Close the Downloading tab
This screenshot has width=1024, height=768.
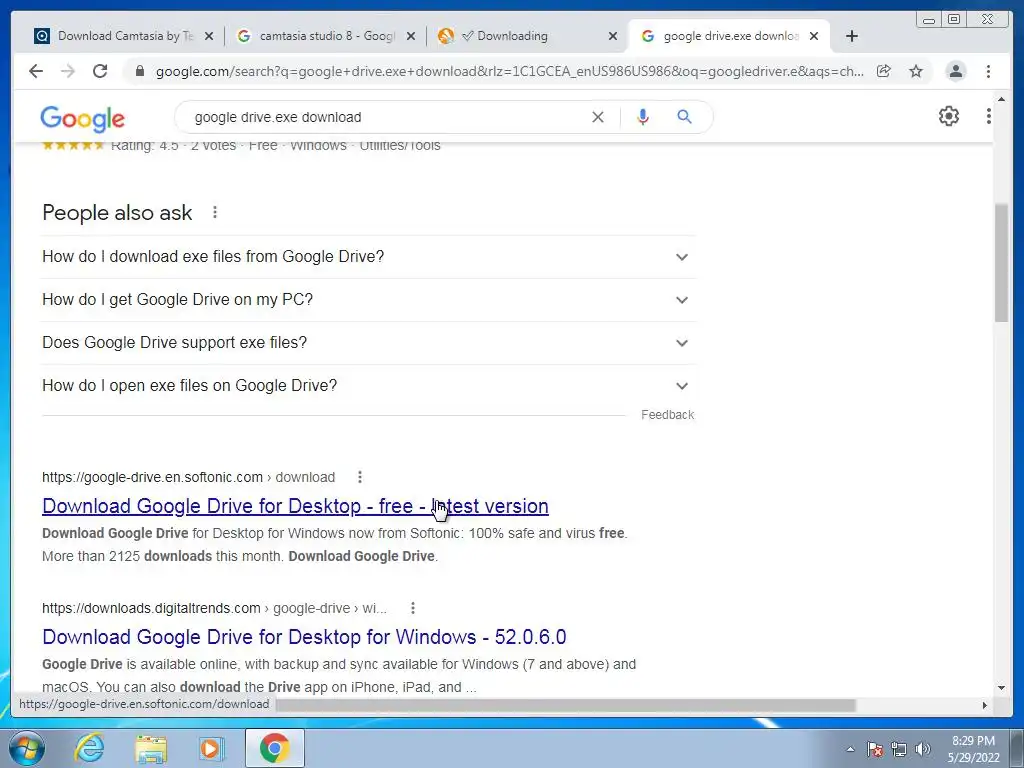tap(612, 37)
